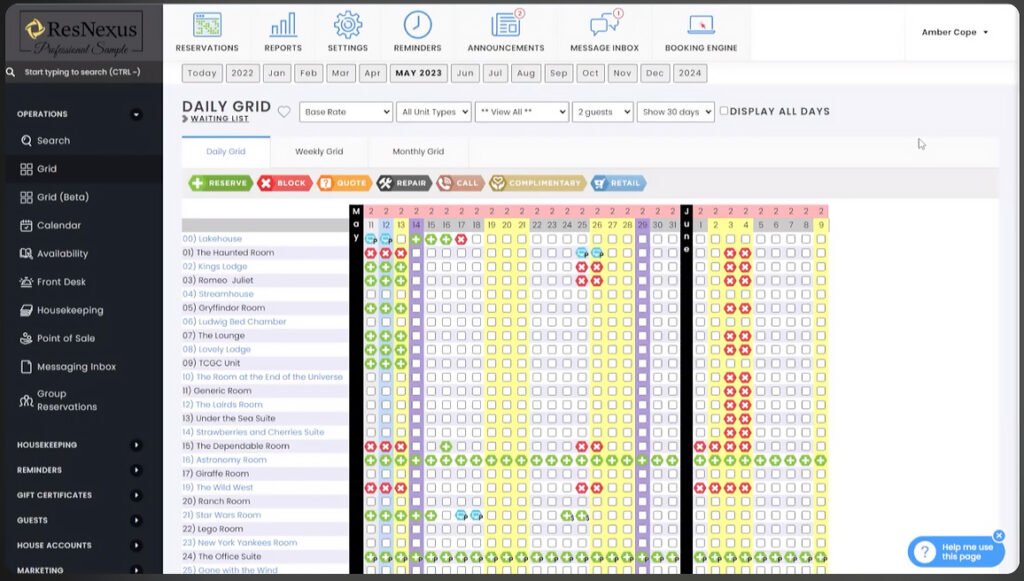The image size is (1024, 581).
Task: Click the Reminders clock icon
Action: point(417,22)
